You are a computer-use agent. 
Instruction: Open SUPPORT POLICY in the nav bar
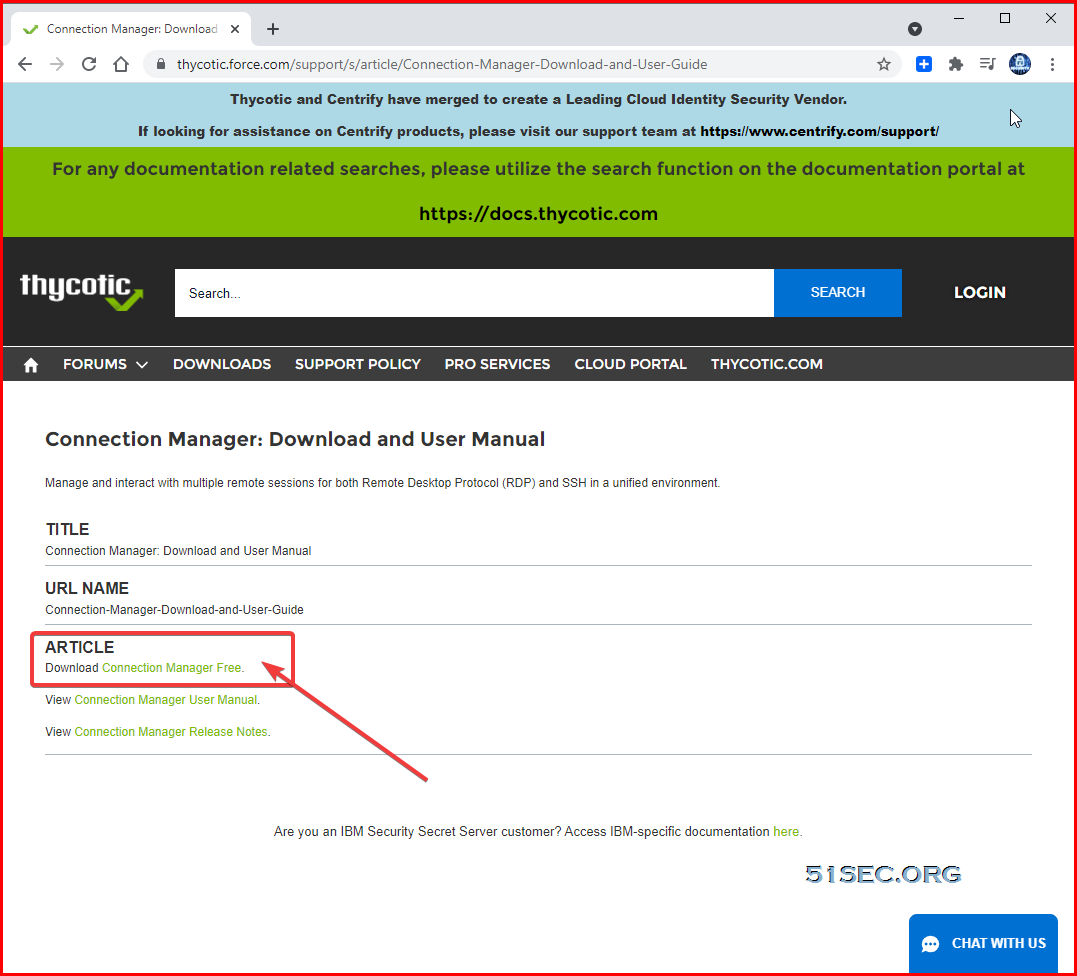[358, 365]
